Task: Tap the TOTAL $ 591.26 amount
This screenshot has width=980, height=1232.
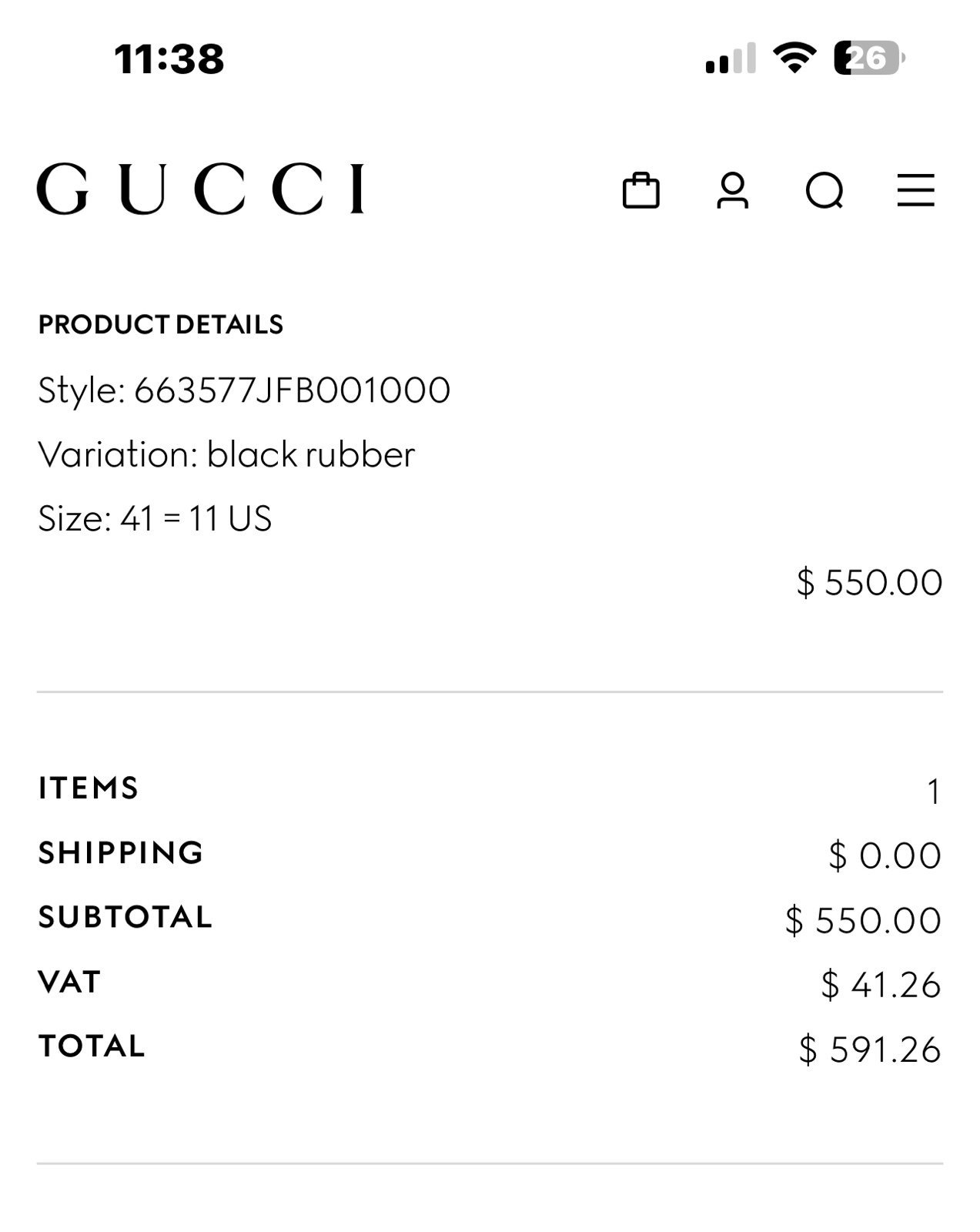Action: click(x=870, y=1050)
